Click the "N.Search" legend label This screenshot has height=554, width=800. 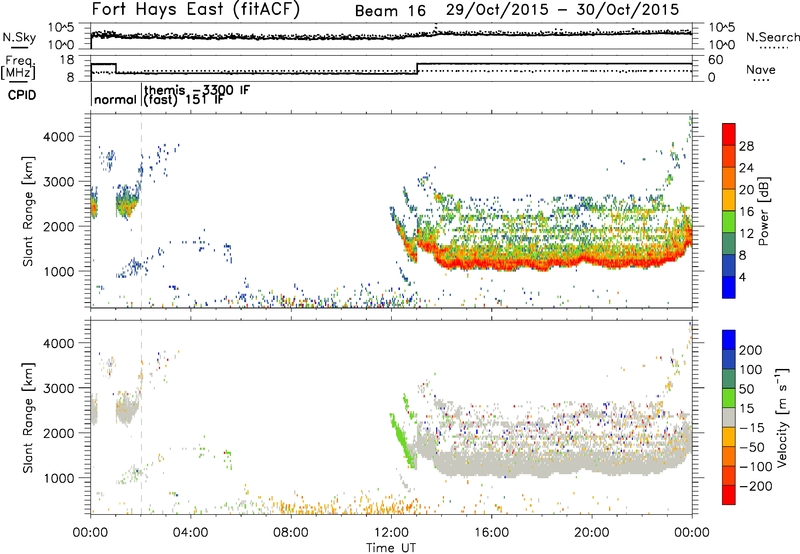pos(772,37)
